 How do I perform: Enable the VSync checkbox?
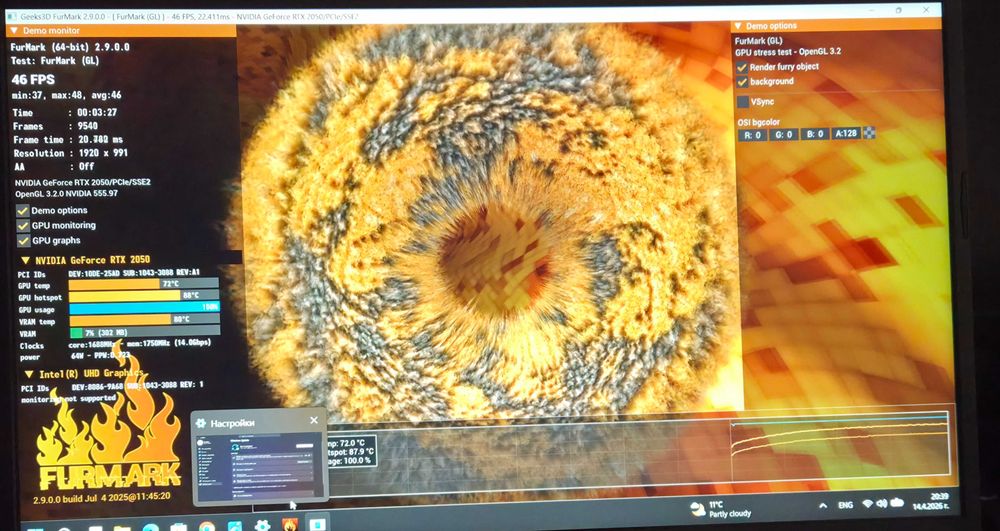coord(742,101)
